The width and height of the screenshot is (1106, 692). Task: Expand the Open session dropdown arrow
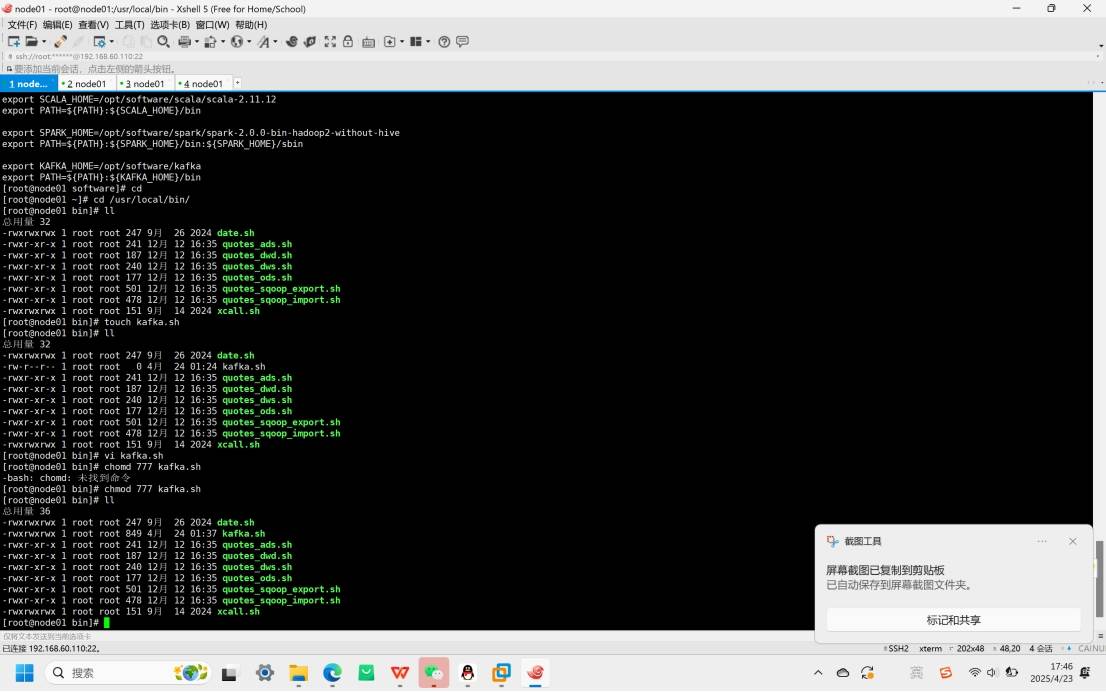tap(43, 42)
